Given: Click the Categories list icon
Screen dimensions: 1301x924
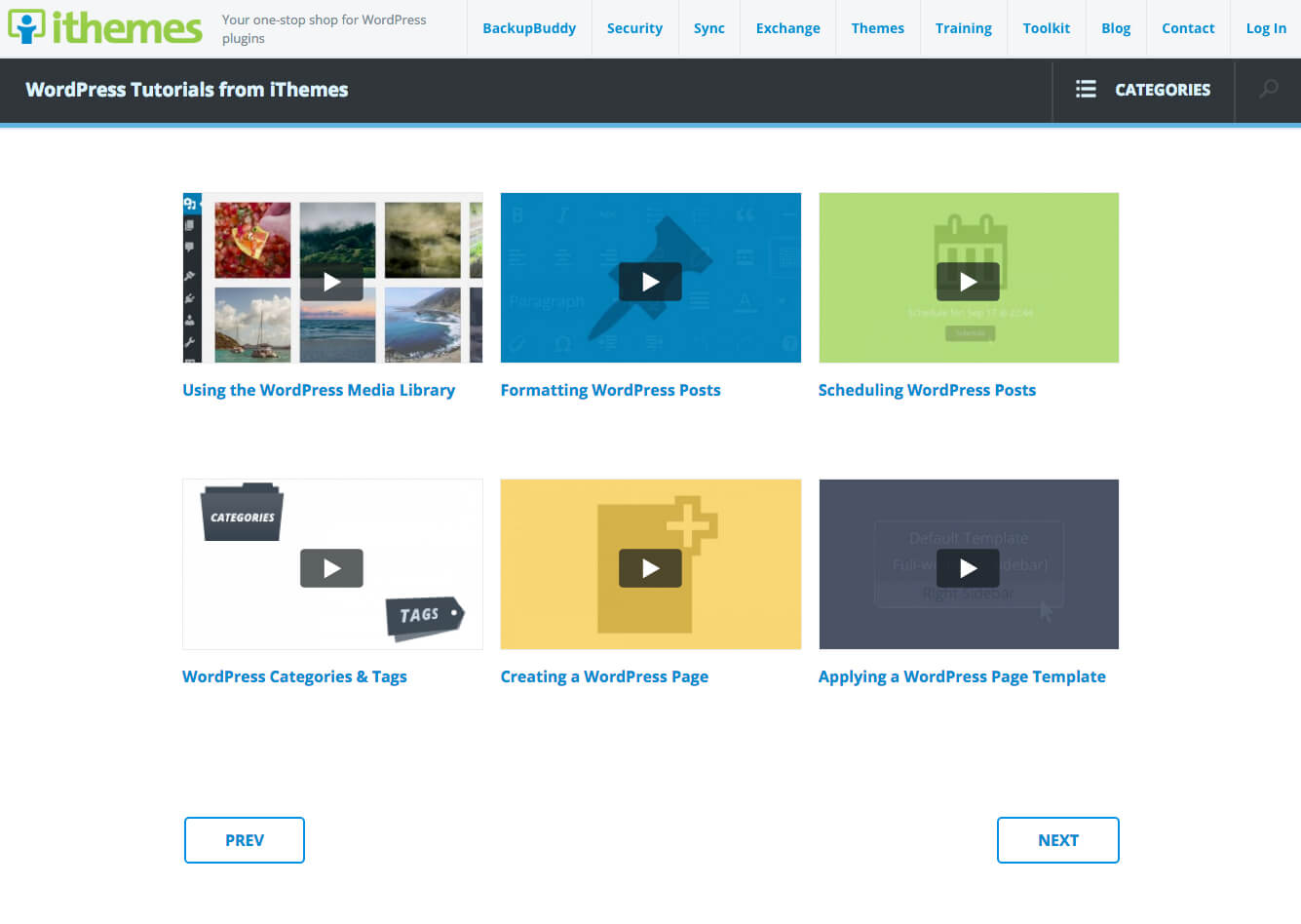Looking at the screenshot, I should (1086, 90).
